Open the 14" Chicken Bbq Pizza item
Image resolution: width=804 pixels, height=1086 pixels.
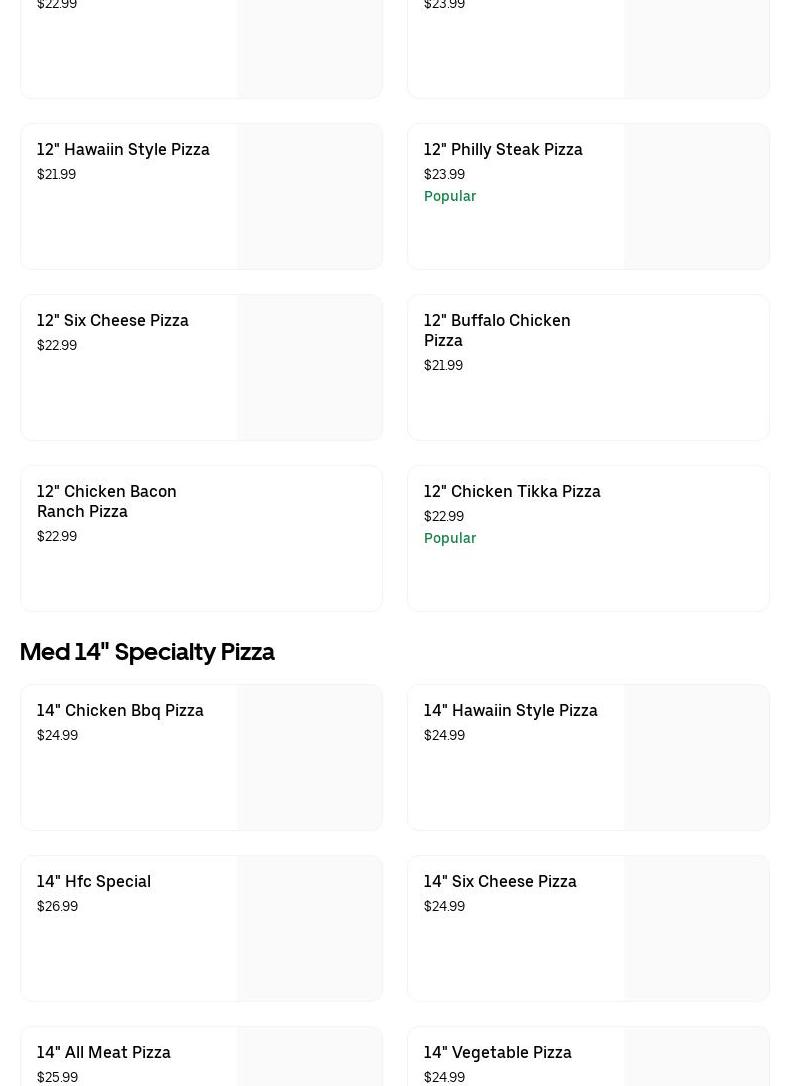[x=120, y=711]
